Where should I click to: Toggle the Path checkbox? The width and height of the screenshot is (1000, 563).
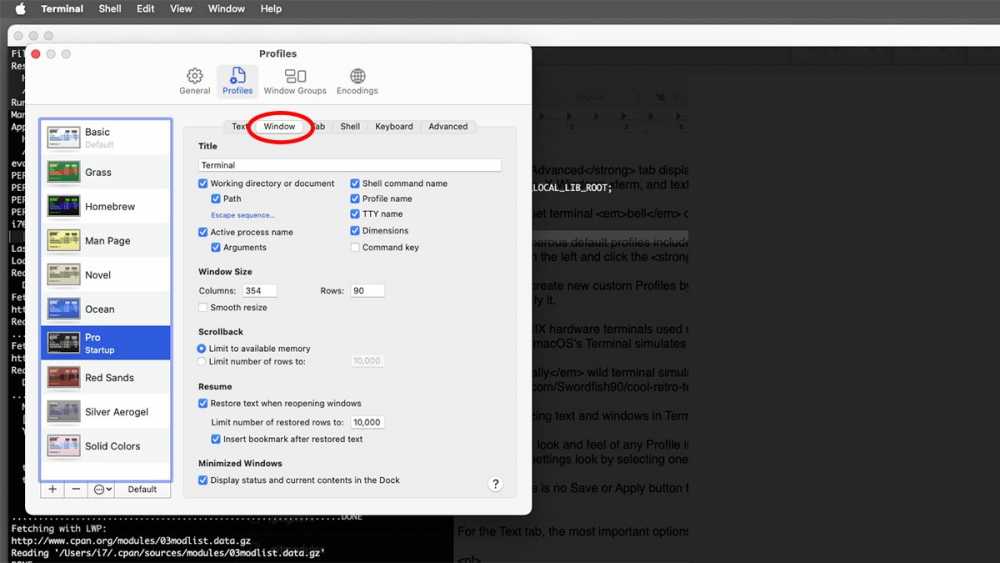pyautogui.click(x=216, y=199)
